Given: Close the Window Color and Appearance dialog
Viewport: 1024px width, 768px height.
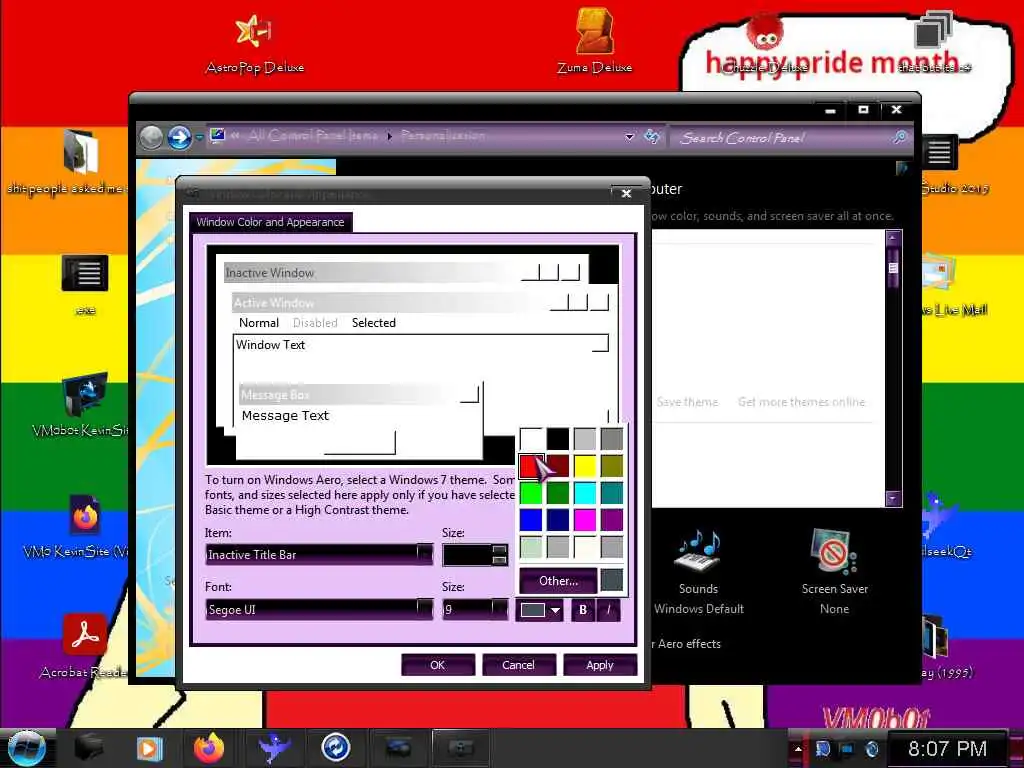Looking at the screenshot, I should pos(626,193).
